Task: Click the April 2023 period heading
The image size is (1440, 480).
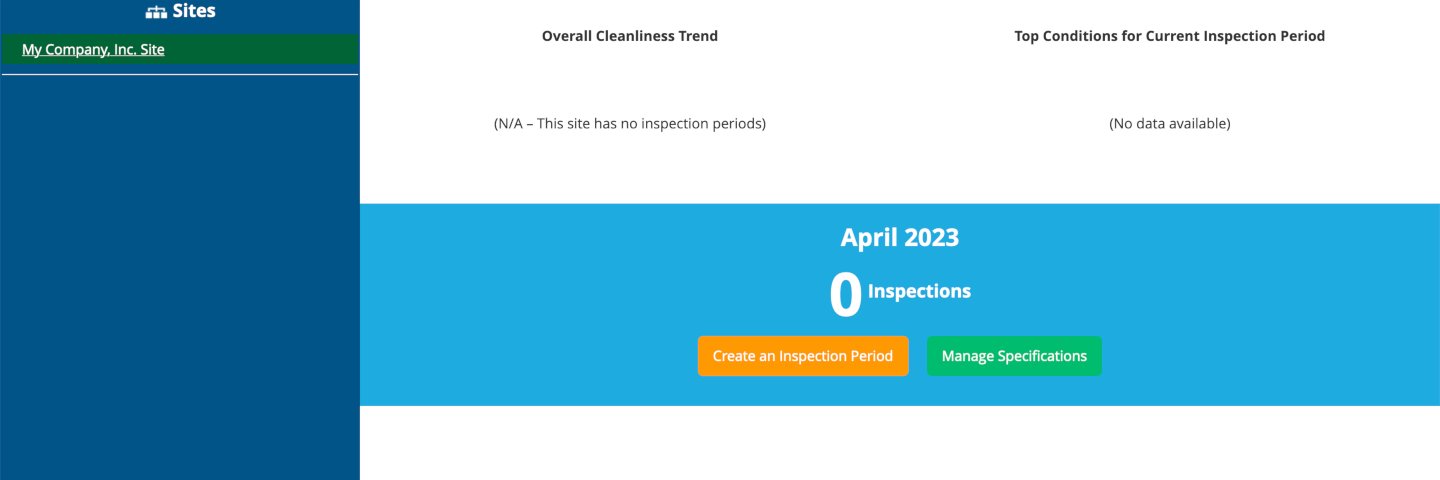Action: (x=899, y=238)
